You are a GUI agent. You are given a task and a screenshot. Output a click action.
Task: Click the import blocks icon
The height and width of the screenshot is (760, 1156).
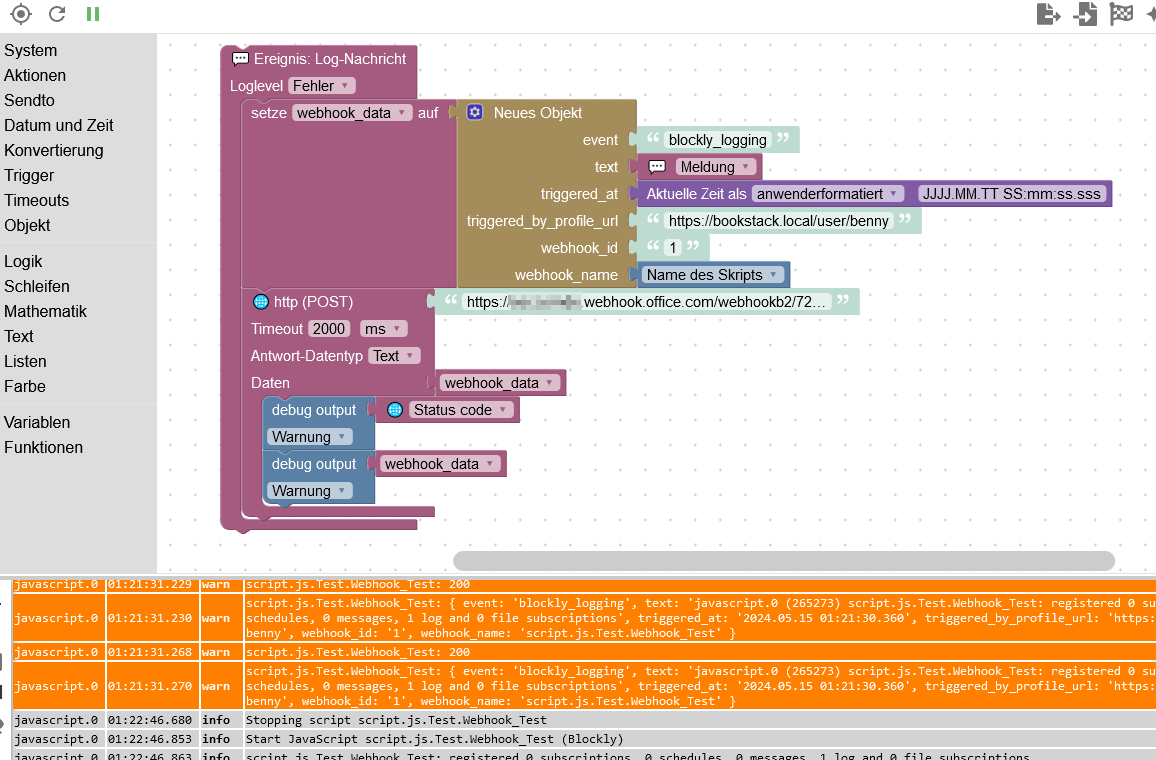click(1084, 13)
